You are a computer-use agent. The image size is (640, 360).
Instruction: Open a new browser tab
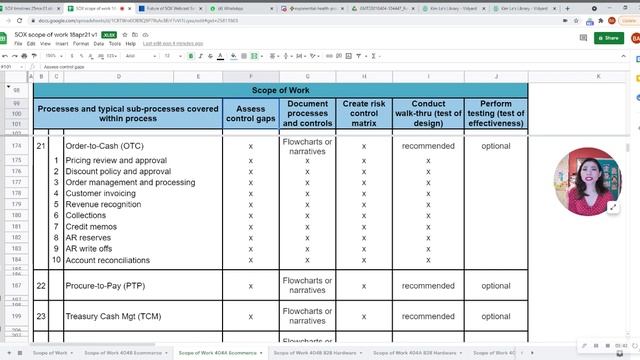567,8
